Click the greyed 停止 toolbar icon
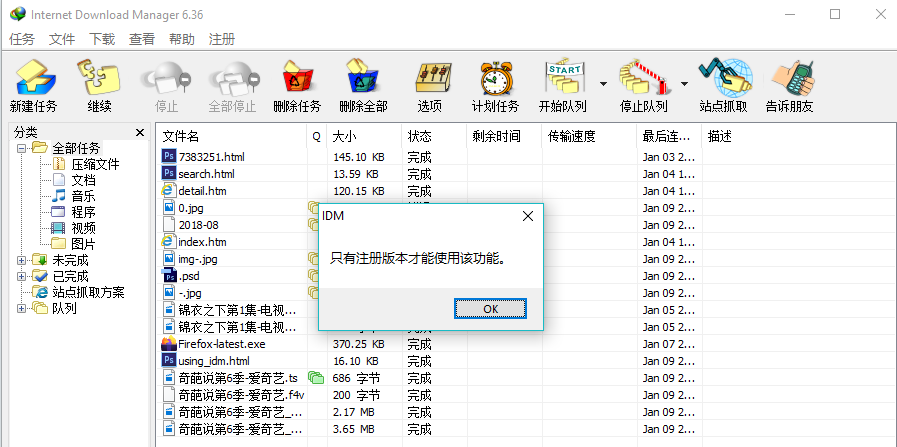The width and height of the screenshot is (897, 447). click(166, 77)
